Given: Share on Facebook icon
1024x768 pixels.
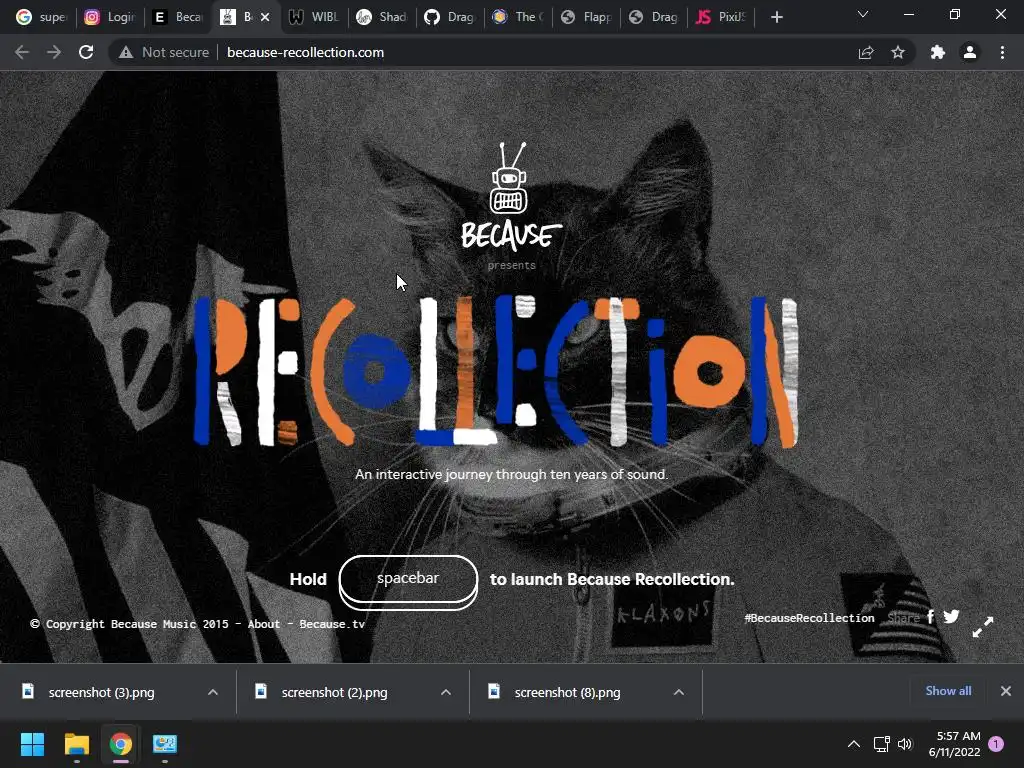Looking at the screenshot, I should 931,616.
